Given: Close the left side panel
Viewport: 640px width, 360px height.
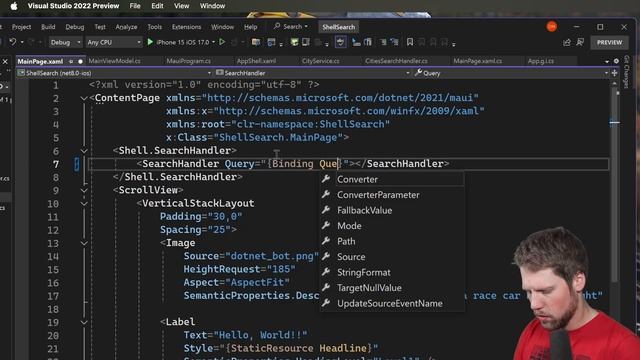Looking at the screenshot, I should click(5, 61).
